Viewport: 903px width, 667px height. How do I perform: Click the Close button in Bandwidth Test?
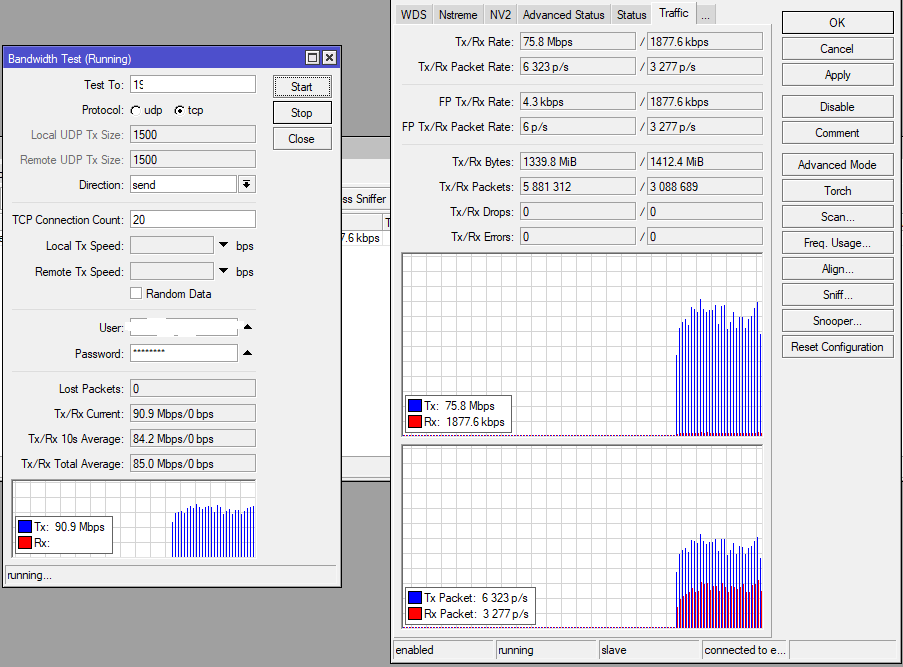(302, 139)
